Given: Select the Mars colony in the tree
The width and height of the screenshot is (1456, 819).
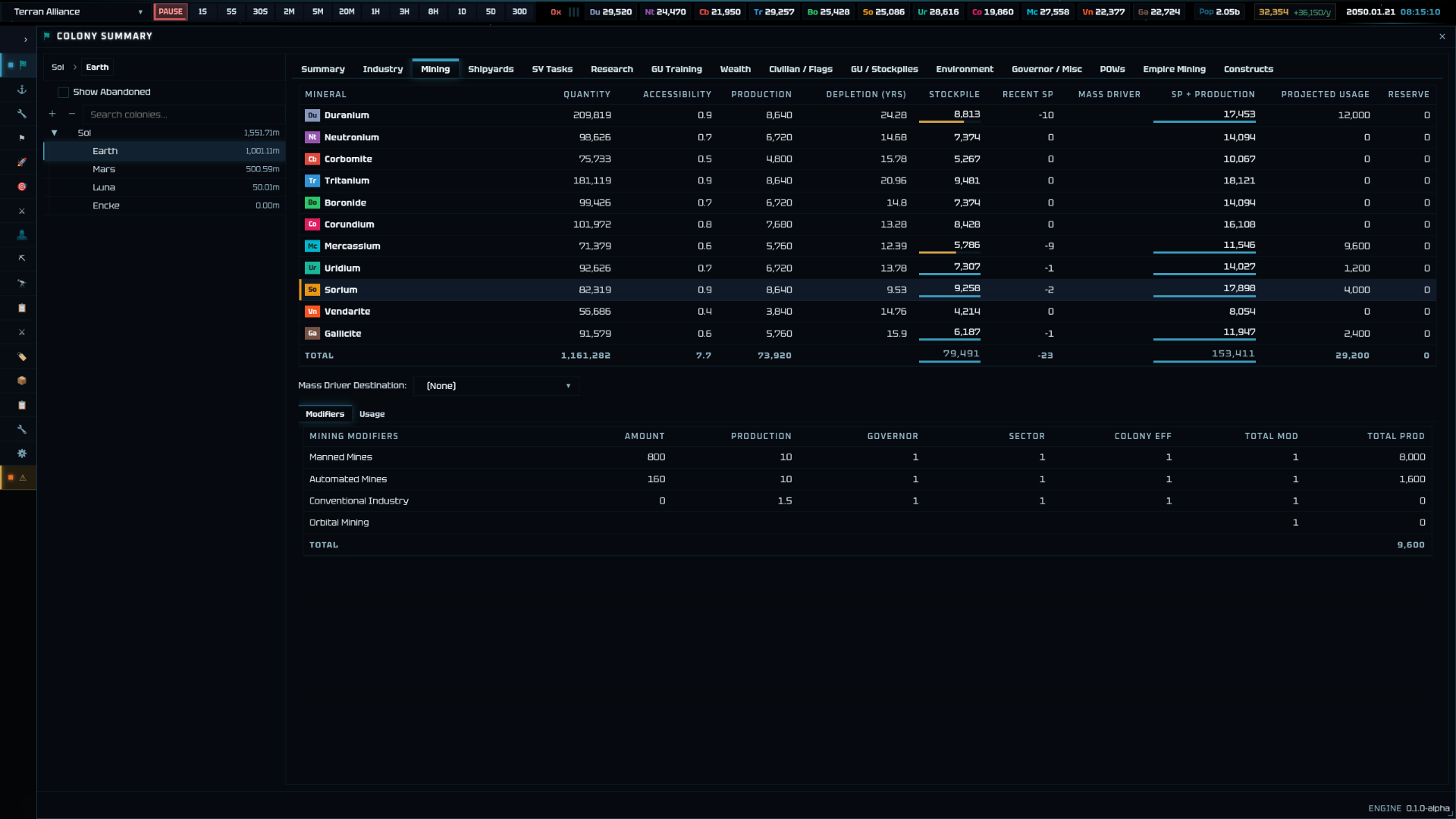Looking at the screenshot, I should [x=165, y=169].
